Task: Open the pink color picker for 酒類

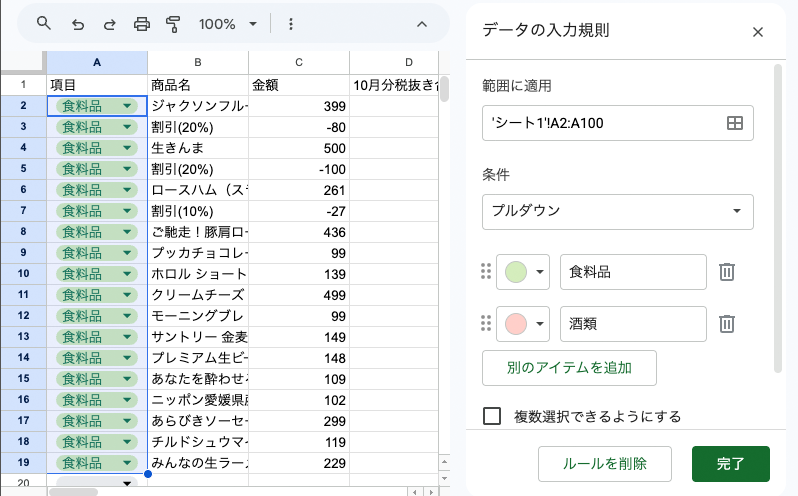Action: point(523,324)
